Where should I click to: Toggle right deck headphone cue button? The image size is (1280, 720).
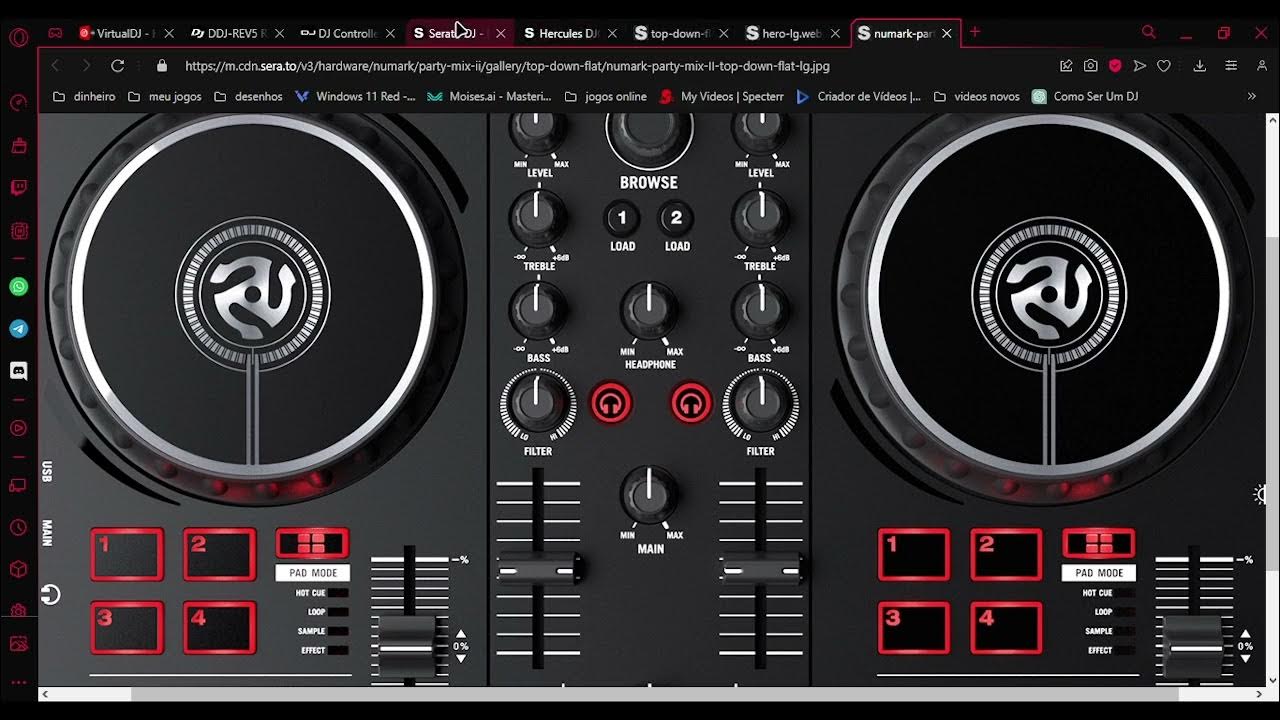coord(690,404)
